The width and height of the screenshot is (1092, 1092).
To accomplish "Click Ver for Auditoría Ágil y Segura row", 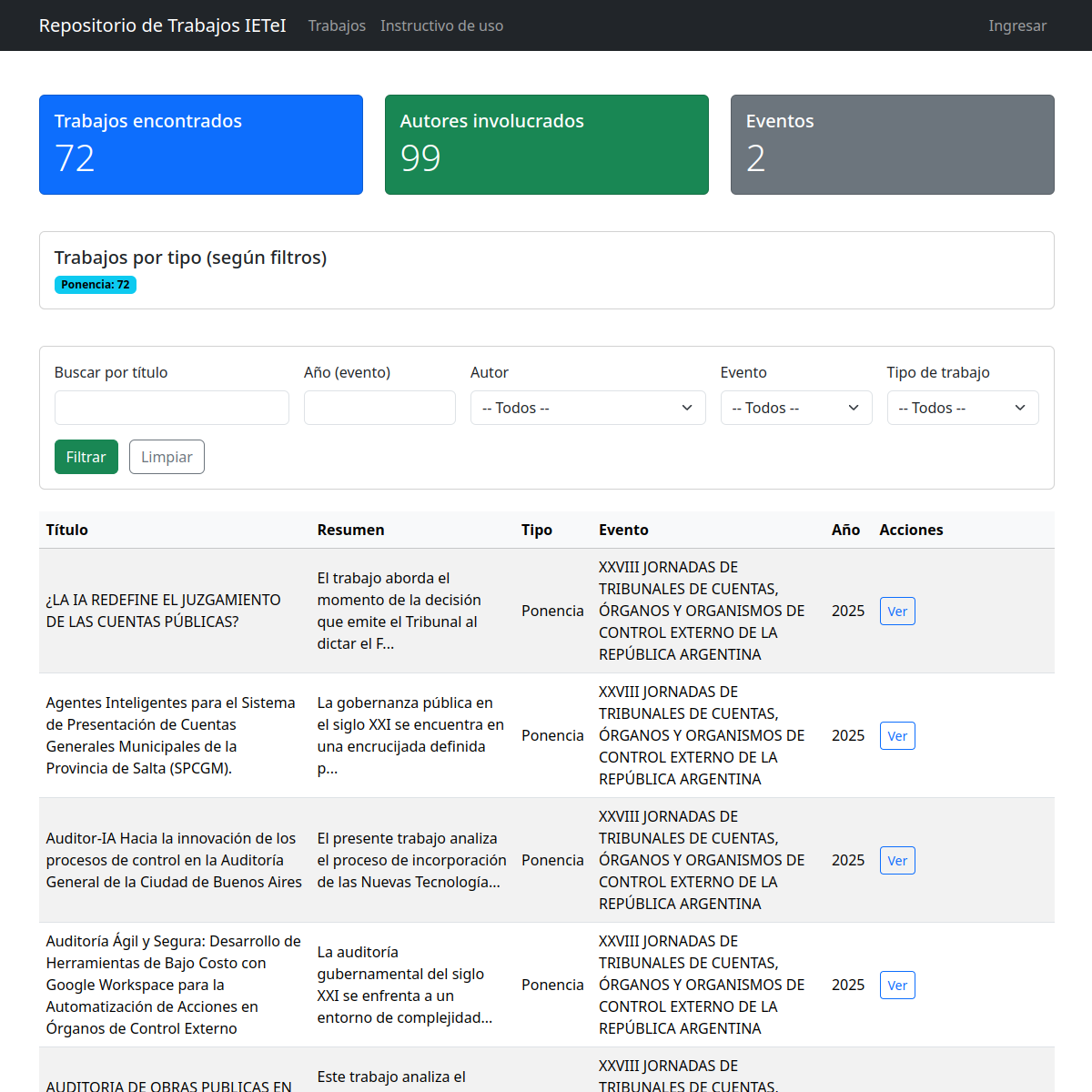I will point(897,985).
